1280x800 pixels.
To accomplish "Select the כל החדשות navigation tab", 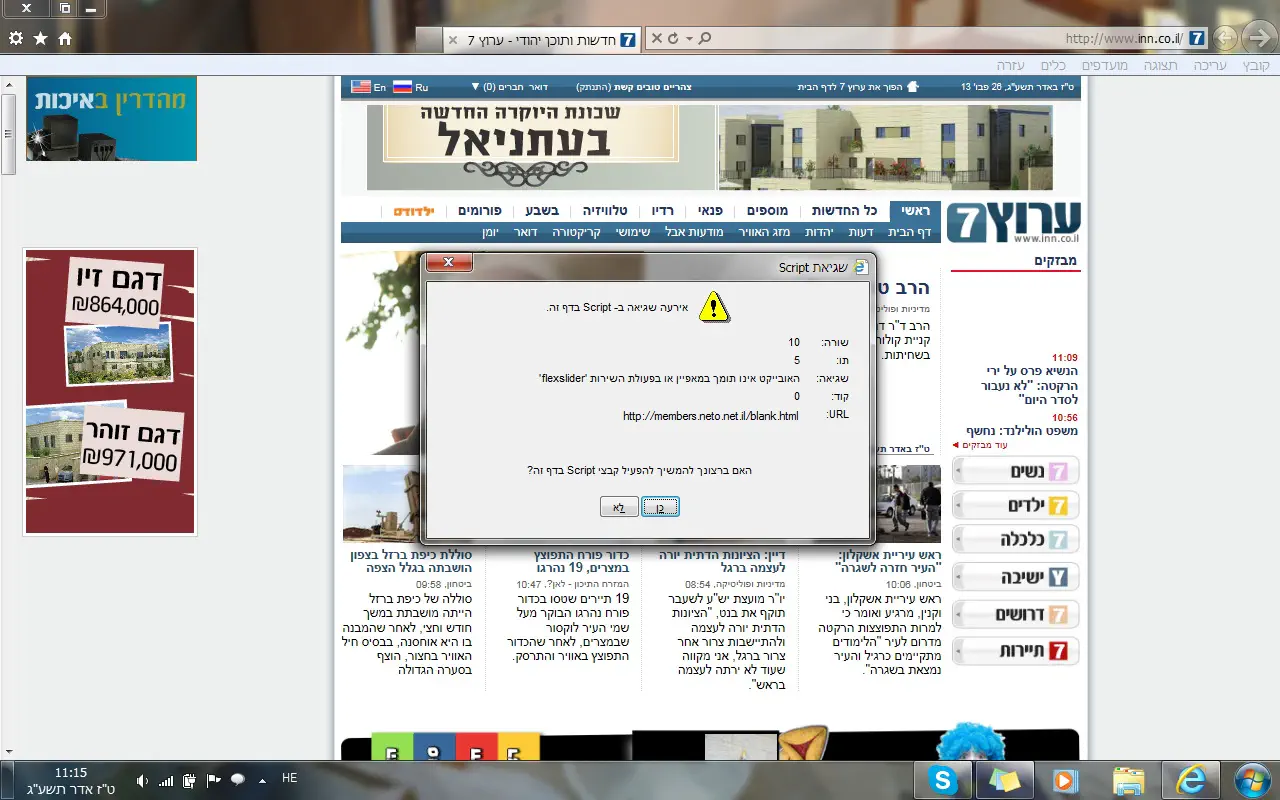I will pos(845,211).
